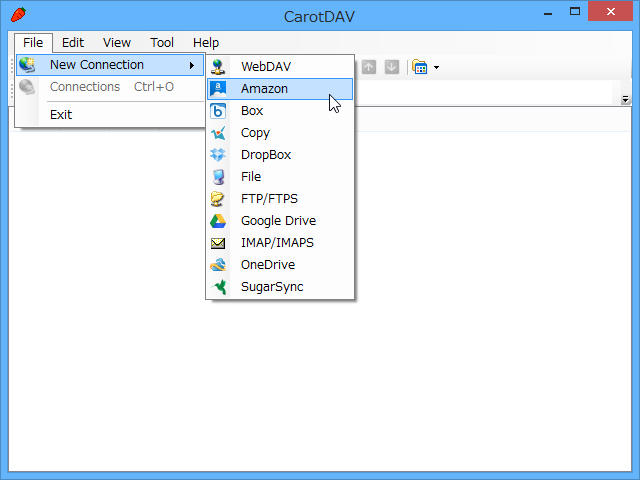640x480 pixels.
Task: Choose FTP/FTPS connection type
Action: [x=280, y=199]
